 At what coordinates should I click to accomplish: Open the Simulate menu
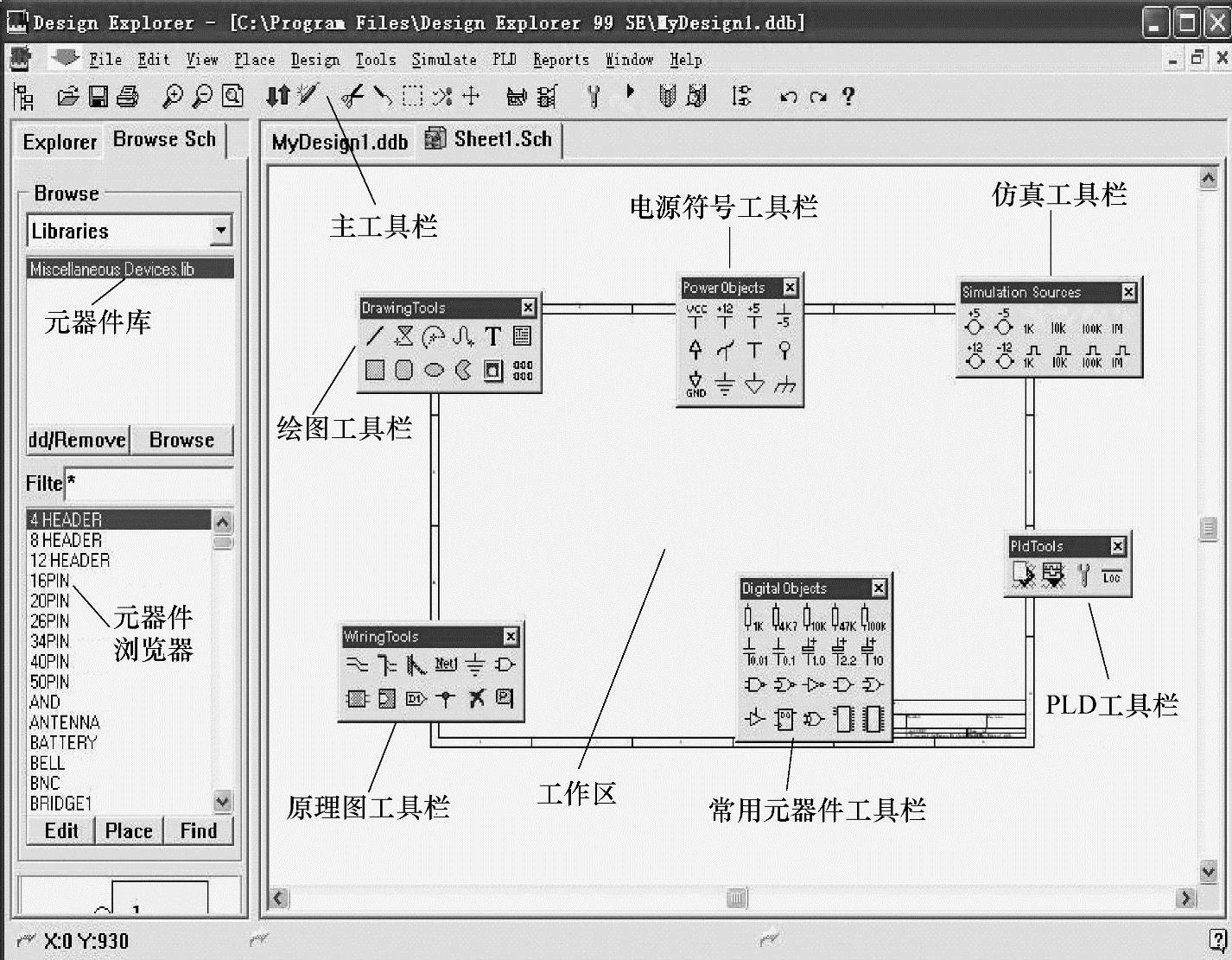point(444,60)
